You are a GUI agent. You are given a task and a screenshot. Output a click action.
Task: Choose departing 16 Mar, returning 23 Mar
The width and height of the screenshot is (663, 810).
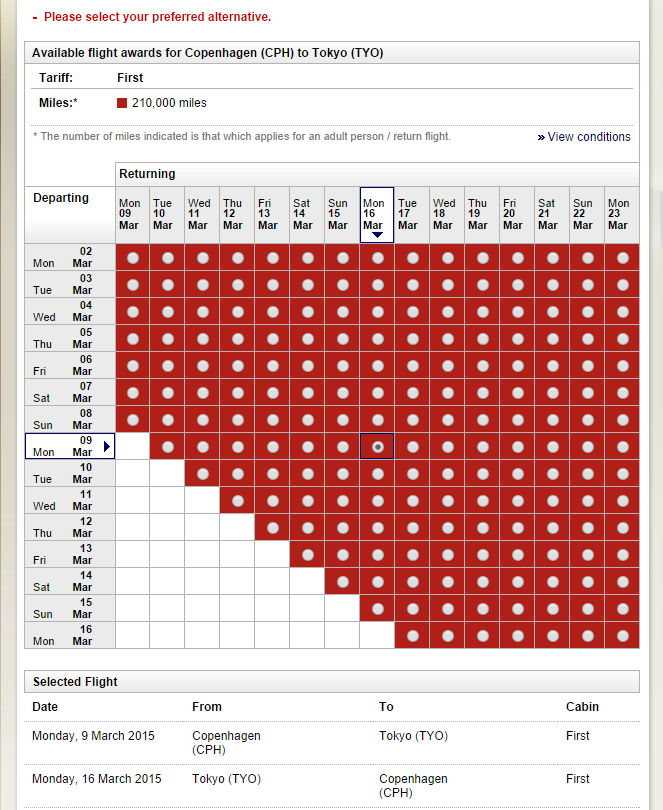(x=623, y=635)
